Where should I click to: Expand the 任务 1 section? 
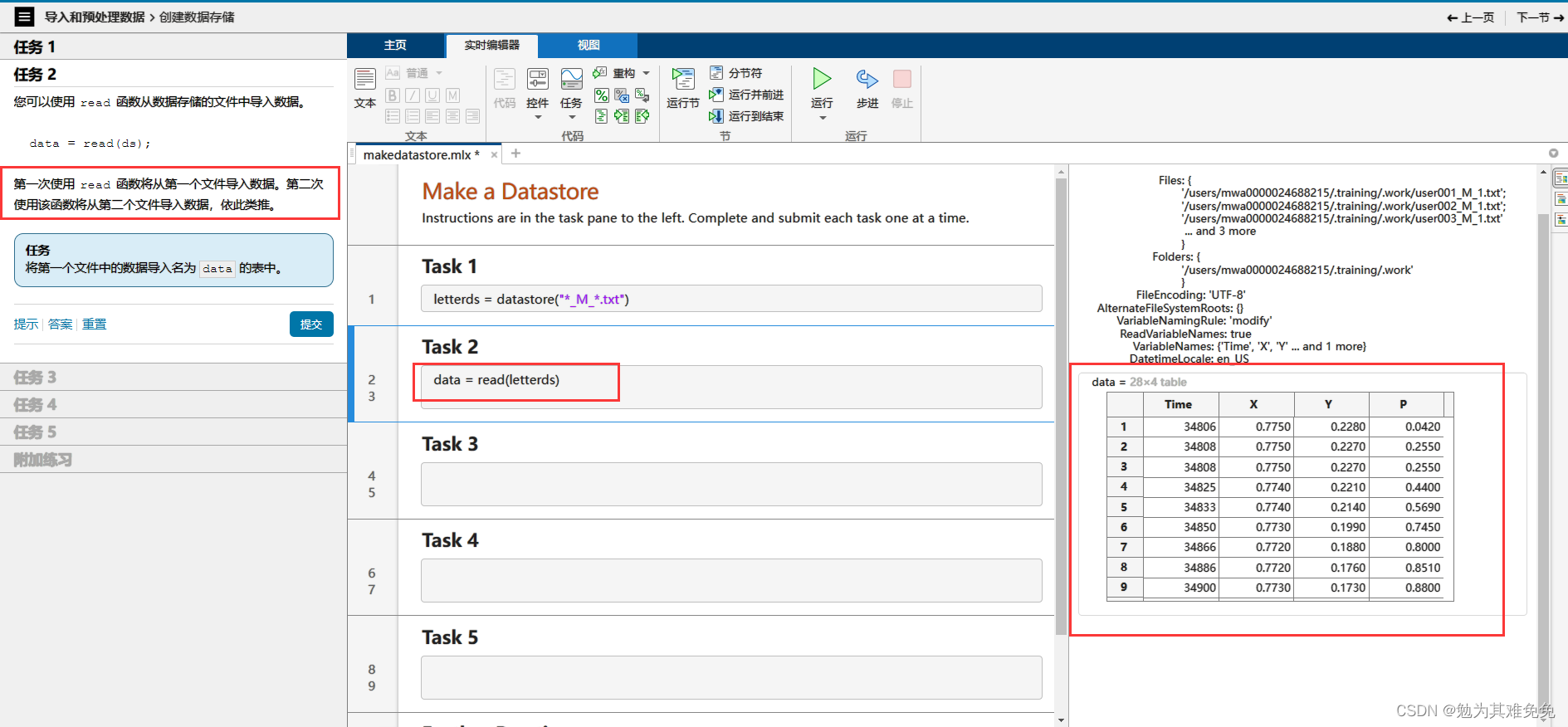[x=173, y=46]
